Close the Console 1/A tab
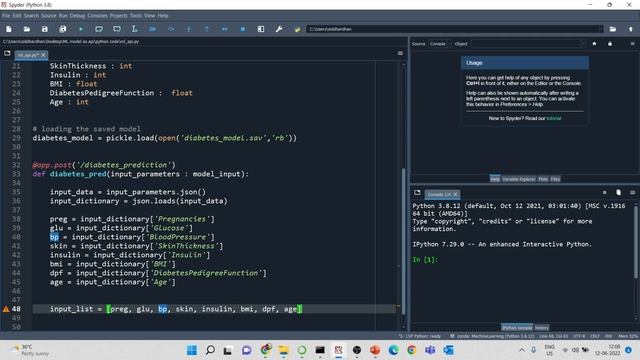 click(455, 194)
